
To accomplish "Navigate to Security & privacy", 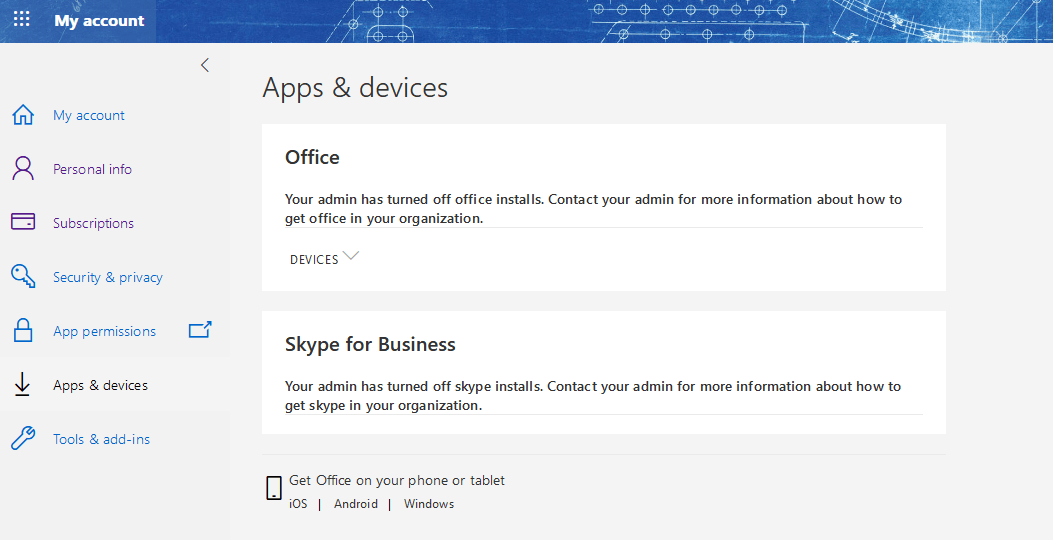I will (107, 277).
